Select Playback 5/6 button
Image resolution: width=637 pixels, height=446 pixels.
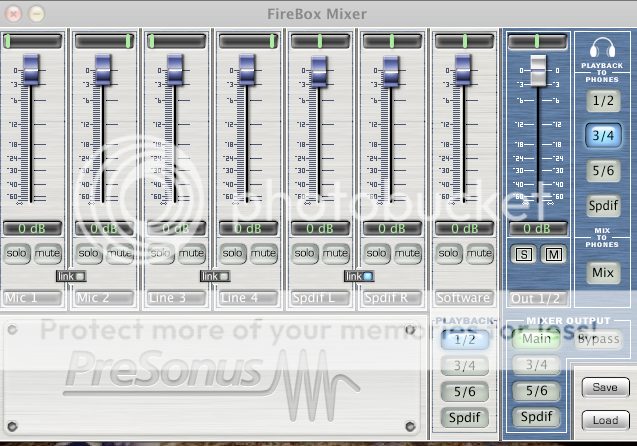pyautogui.click(x=465, y=392)
